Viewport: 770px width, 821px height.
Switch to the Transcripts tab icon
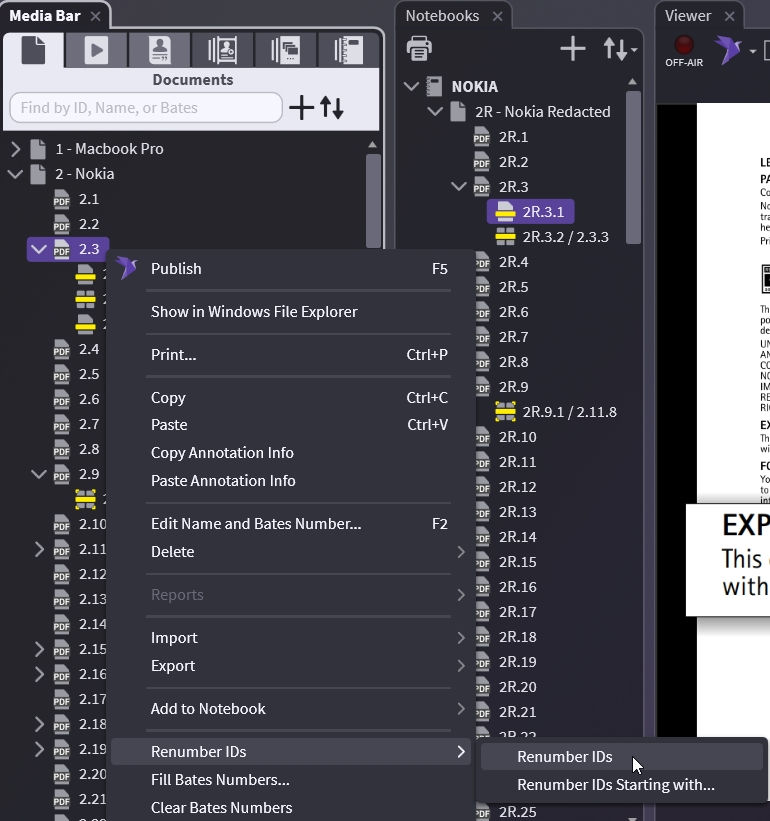click(x=158, y=50)
